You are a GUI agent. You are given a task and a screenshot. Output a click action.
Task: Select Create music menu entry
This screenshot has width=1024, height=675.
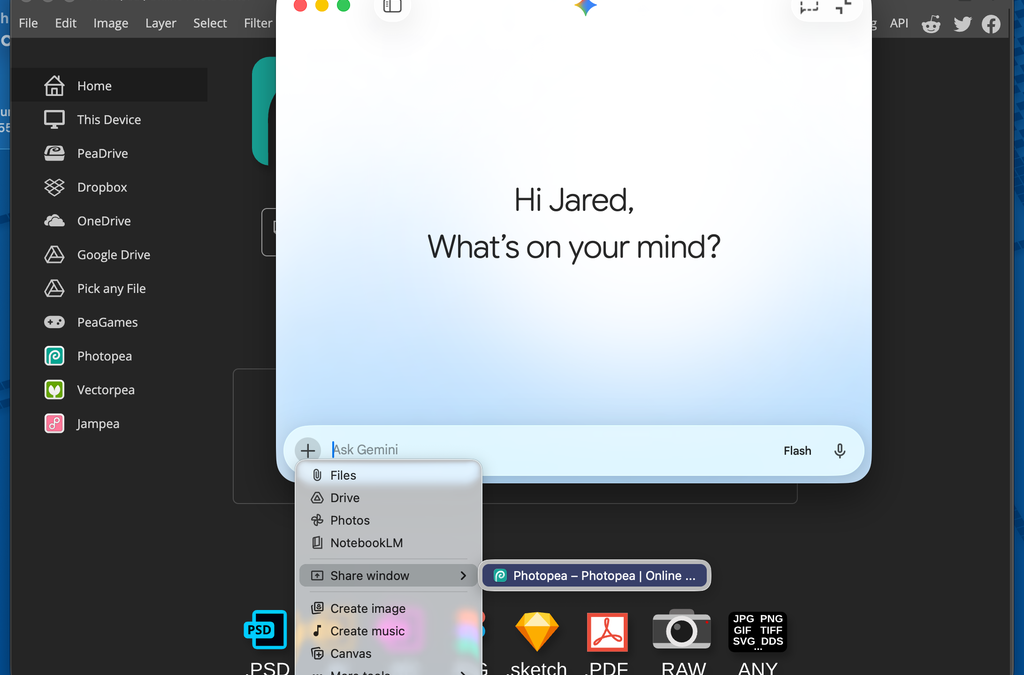389,631
